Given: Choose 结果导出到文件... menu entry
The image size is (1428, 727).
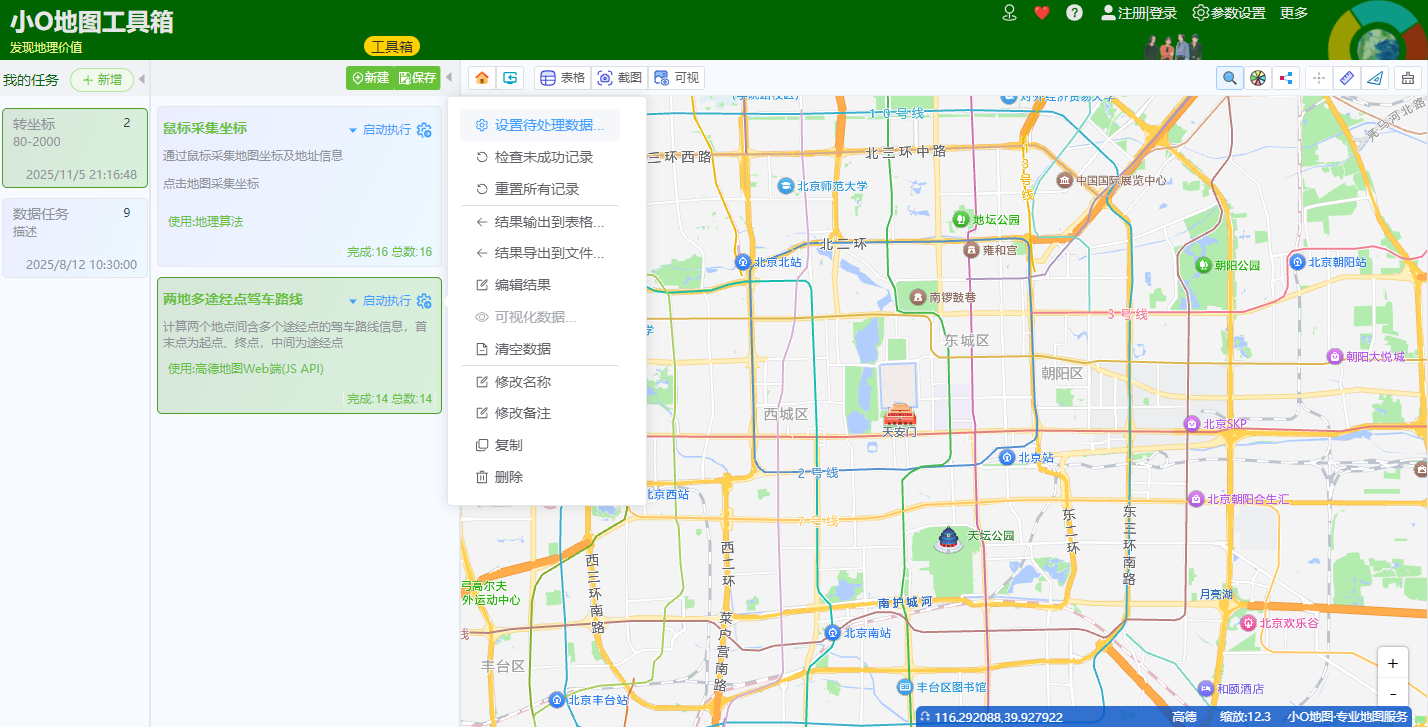Looking at the screenshot, I should (x=540, y=253).
